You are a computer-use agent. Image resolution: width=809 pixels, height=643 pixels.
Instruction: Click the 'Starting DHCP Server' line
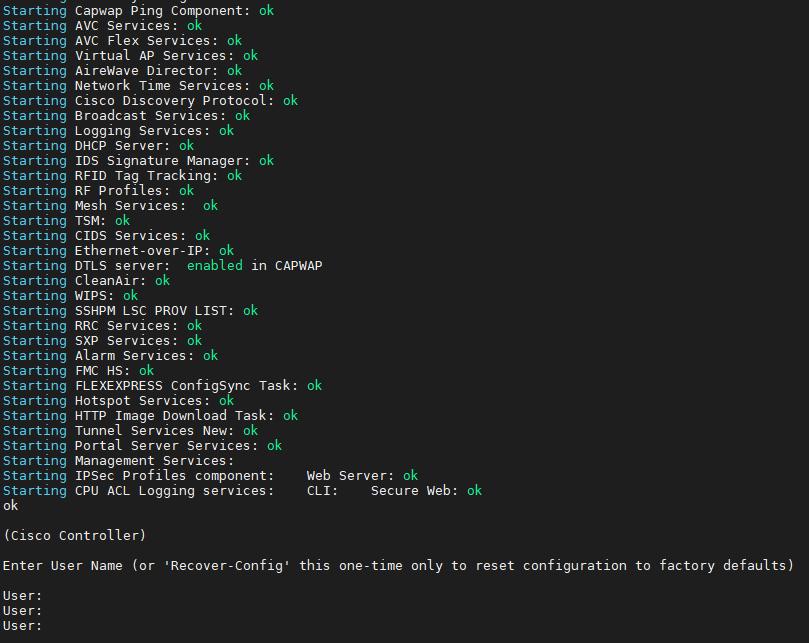click(x=98, y=146)
